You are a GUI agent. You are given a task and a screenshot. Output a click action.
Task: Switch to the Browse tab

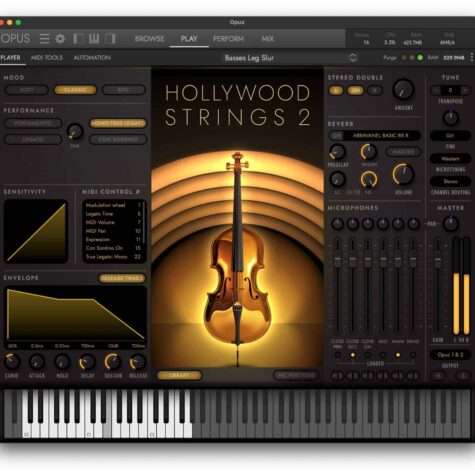pyautogui.click(x=149, y=39)
